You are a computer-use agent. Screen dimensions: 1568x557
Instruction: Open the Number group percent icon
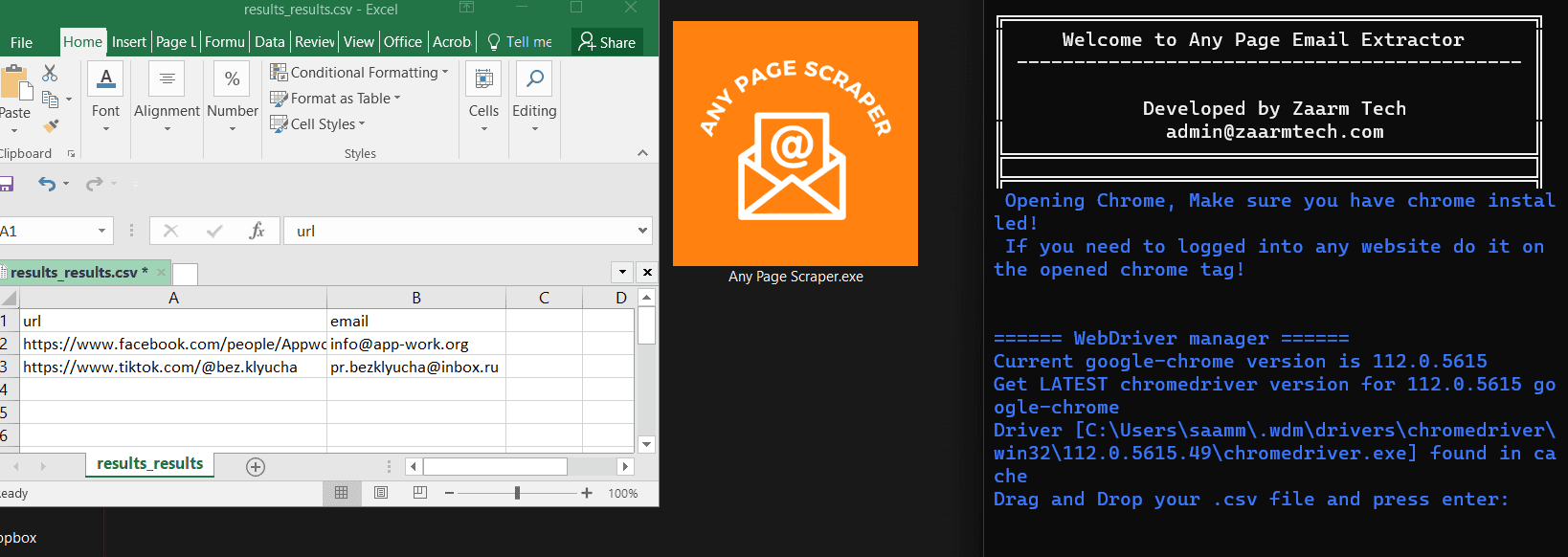click(x=232, y=78)
